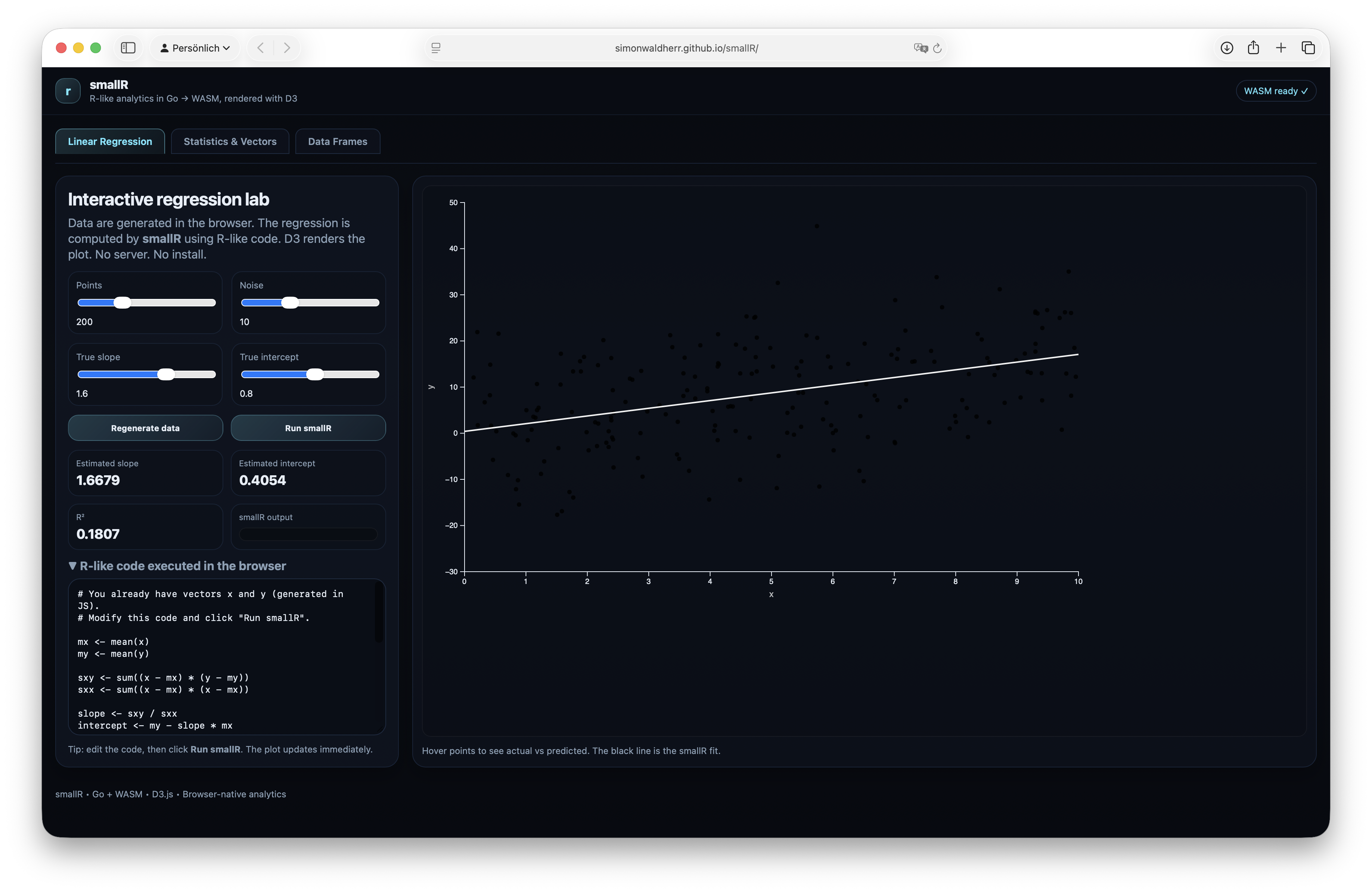The height and width of the screenshot is (893, 1372).
Task: Reload the page
Action: (937, 48)
